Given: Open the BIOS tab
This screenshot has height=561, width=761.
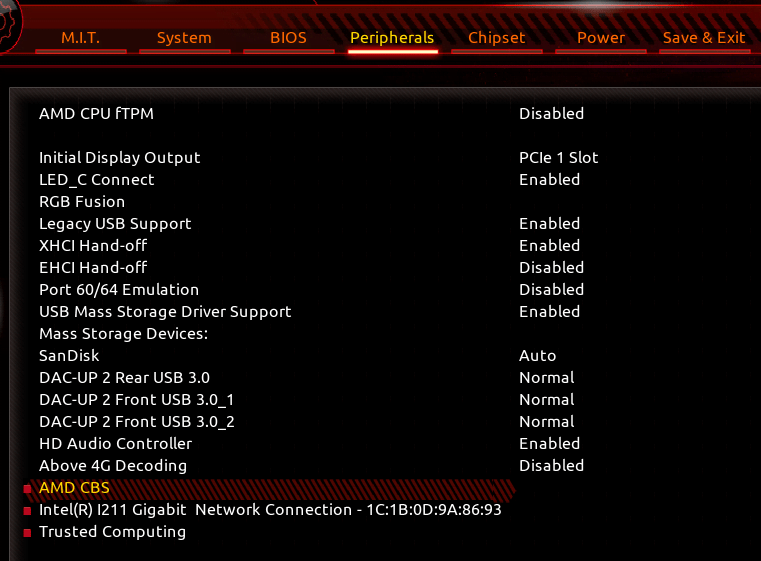Looking at the screenshot, I should 288,38.
